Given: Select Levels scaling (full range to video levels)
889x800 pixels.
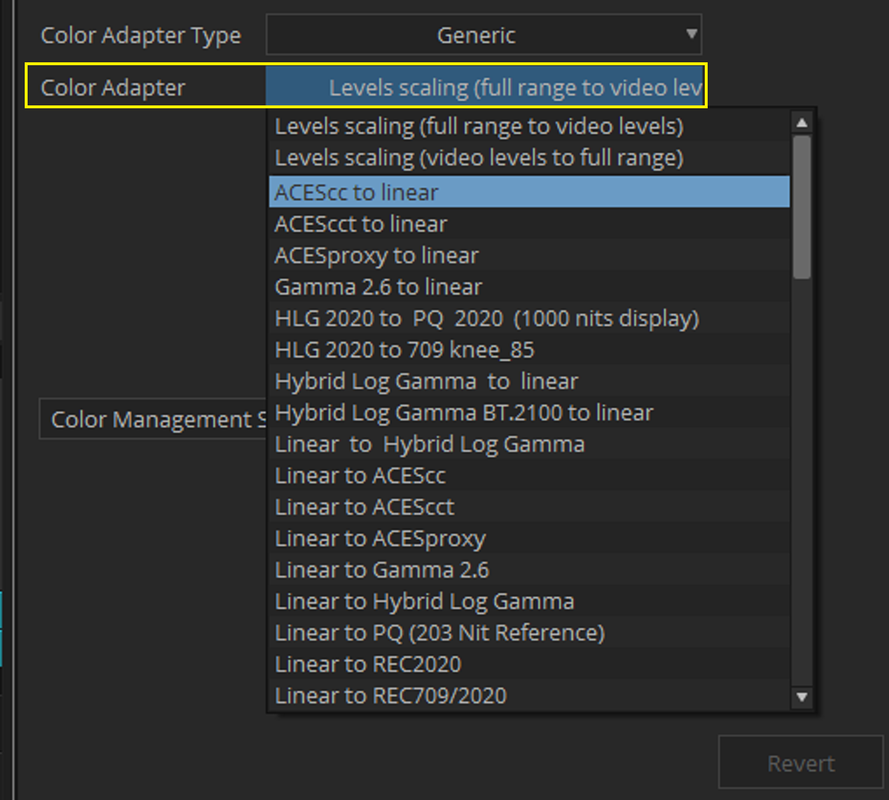Looking at the screenshot, I should 529,126.
